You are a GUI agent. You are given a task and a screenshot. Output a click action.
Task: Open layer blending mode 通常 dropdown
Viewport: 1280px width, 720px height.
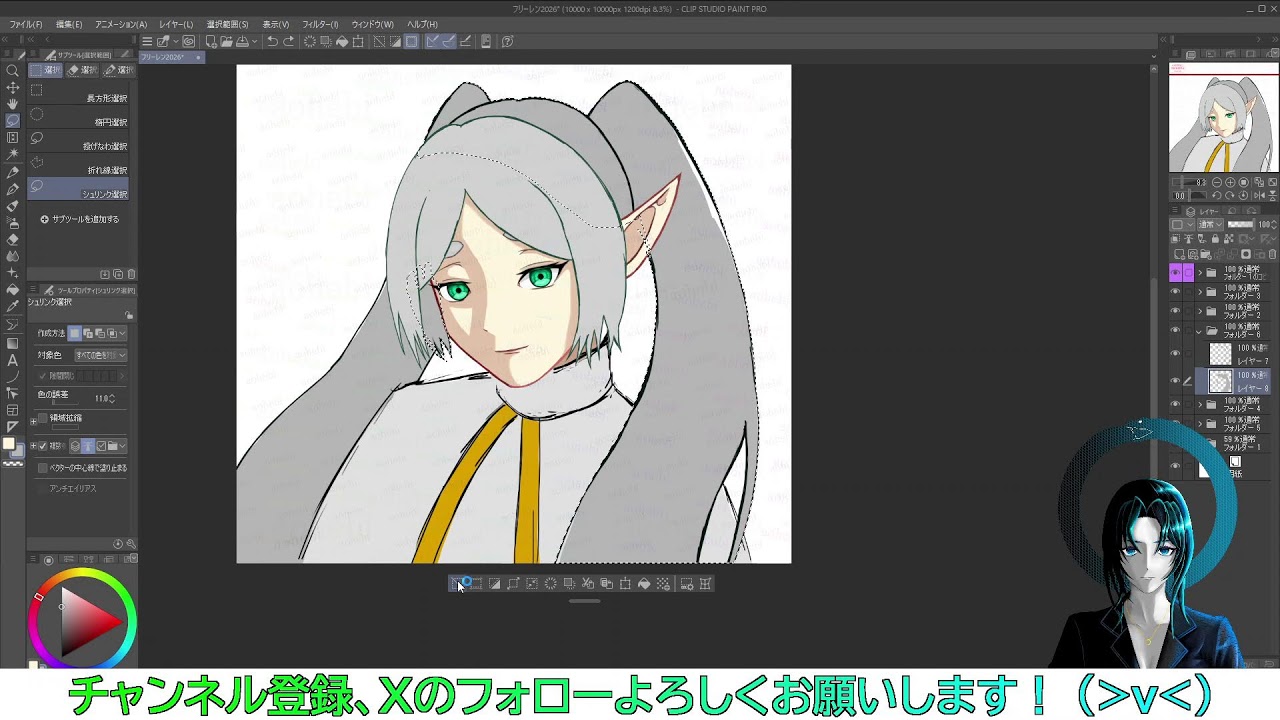[x=1208, y=225]
